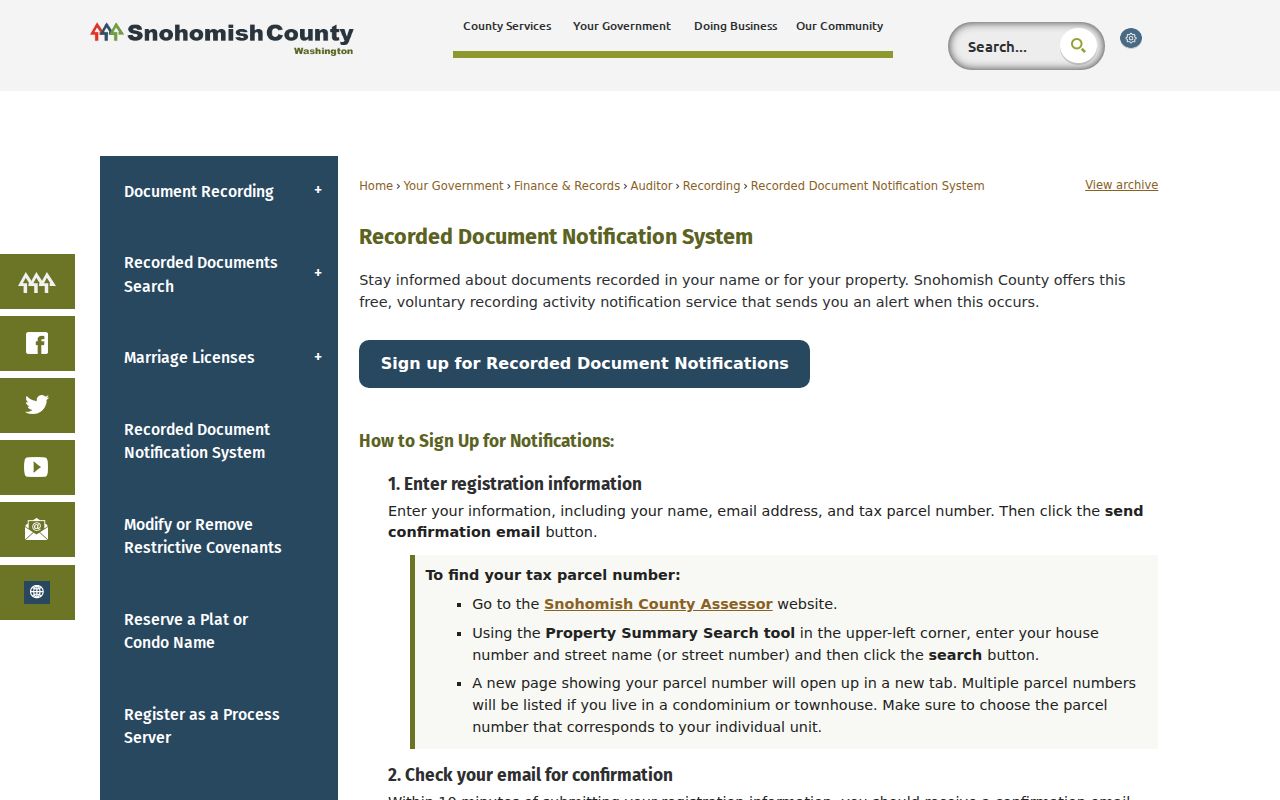Click in the Search text field

[x=1005, y=46]
